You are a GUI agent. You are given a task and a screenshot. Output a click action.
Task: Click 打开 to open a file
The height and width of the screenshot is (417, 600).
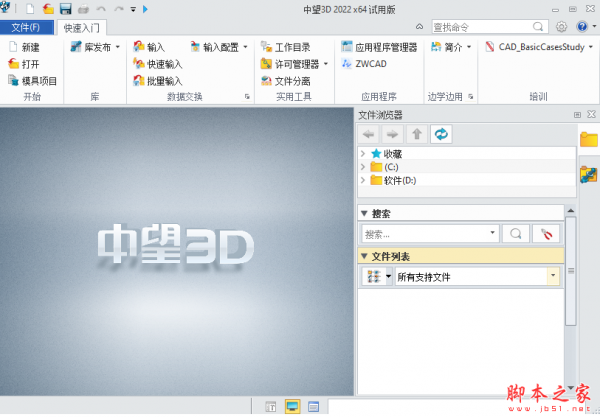[24, 64]
